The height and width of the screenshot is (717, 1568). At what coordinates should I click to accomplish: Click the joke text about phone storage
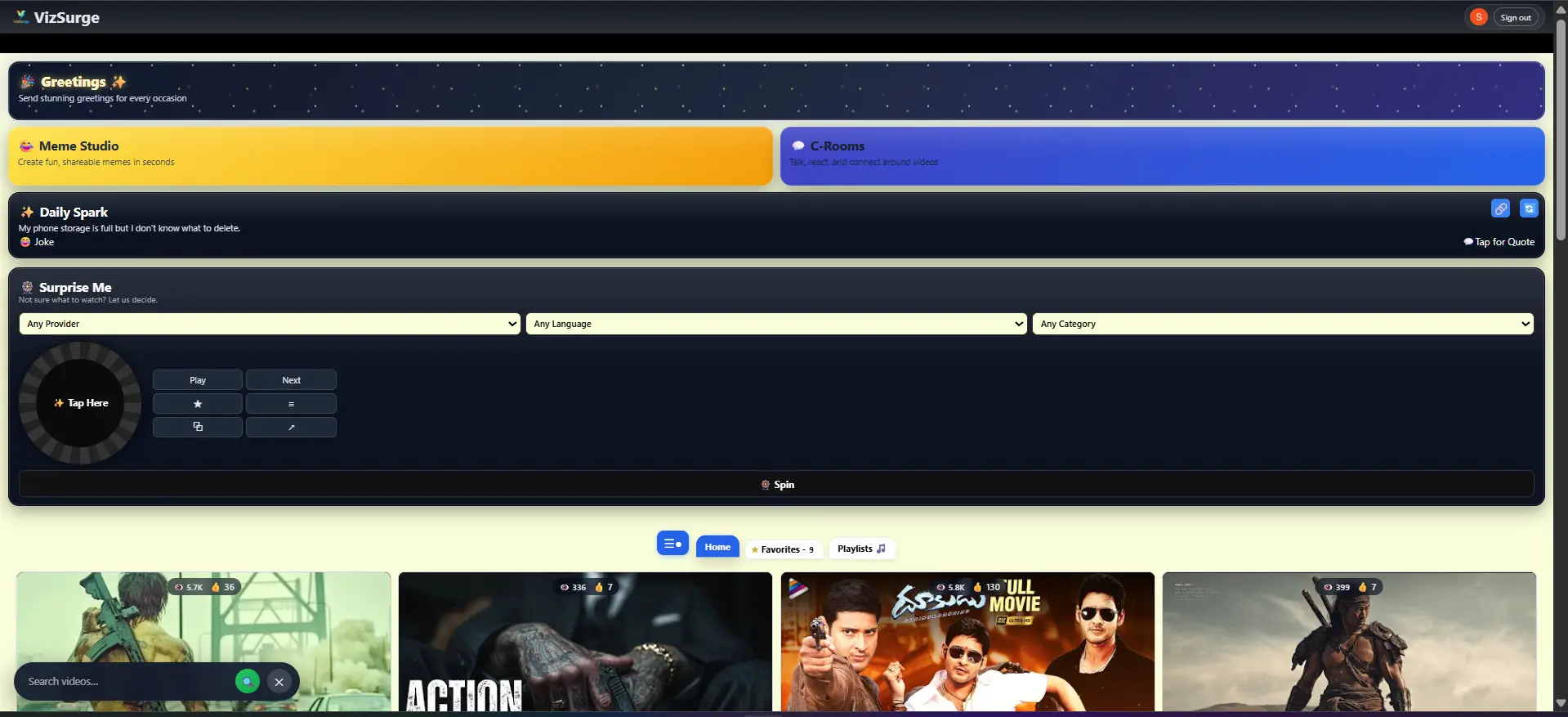(129, 228)
